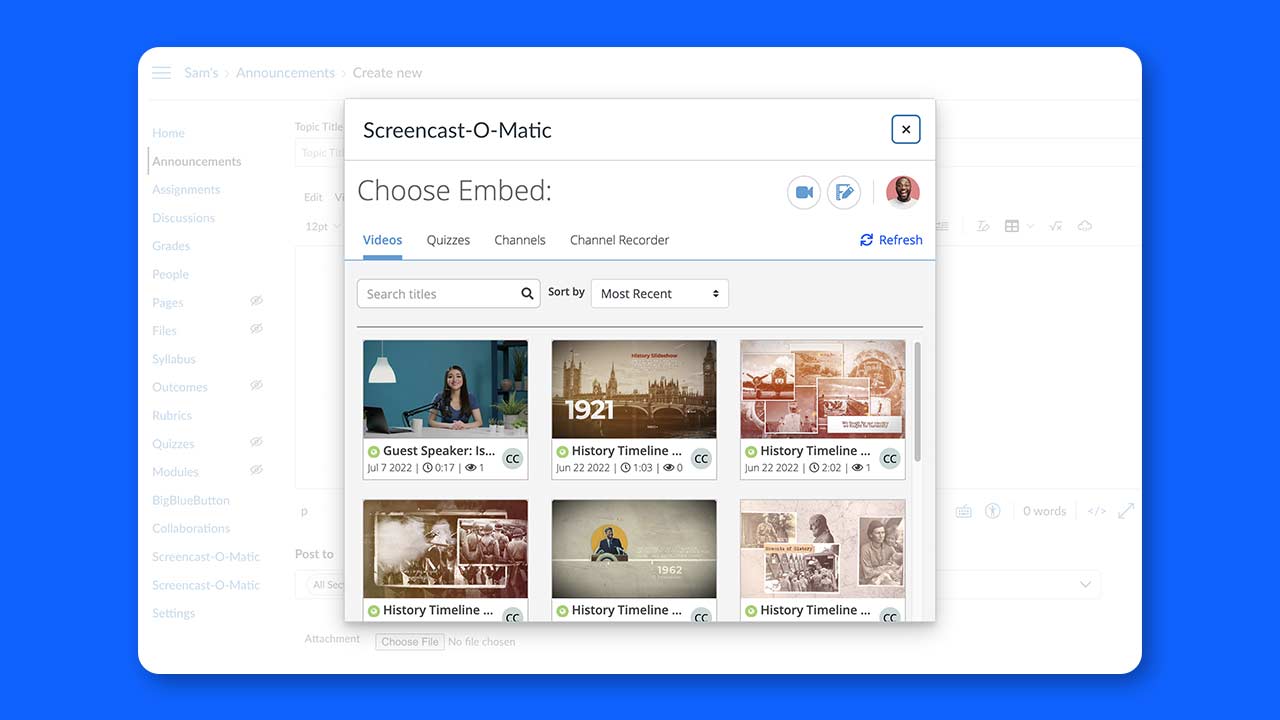Open the Edit menu in the editor

click(313, 198)
